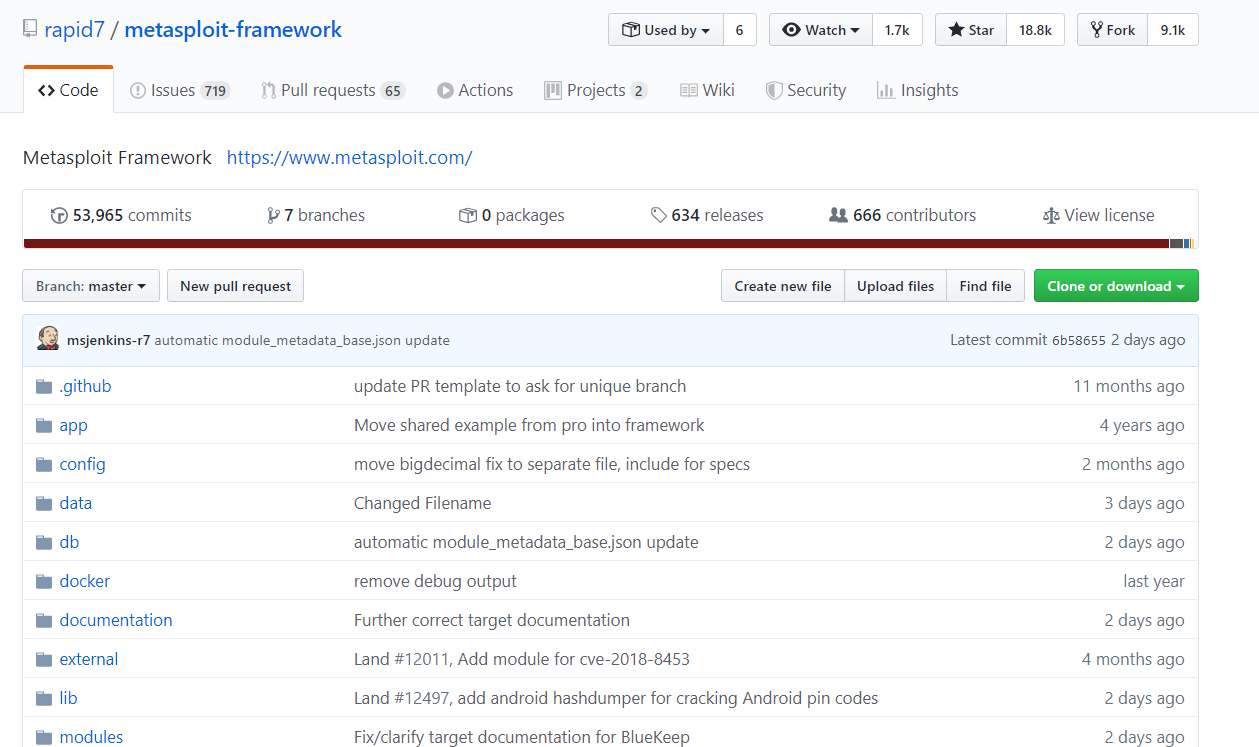This screenshot has height=747, width=1259.
Task: Open the 1.7k watchers count
Action: click(897, 30)
